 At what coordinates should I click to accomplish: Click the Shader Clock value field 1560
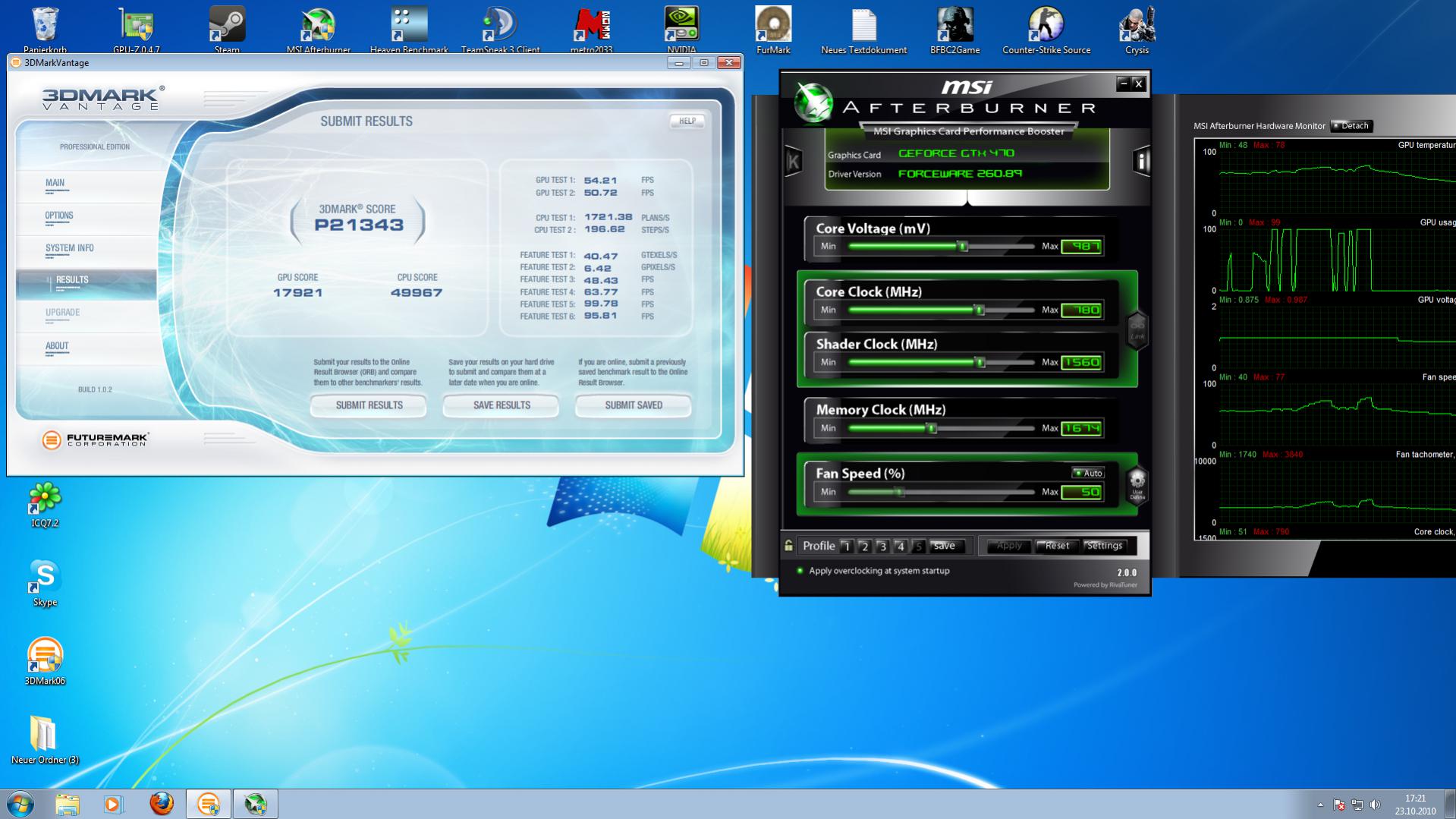point(1081,363)
